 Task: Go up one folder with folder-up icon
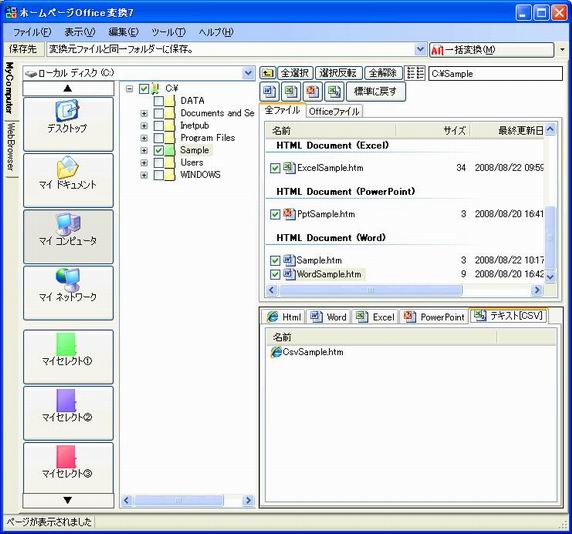coord(267,73)
